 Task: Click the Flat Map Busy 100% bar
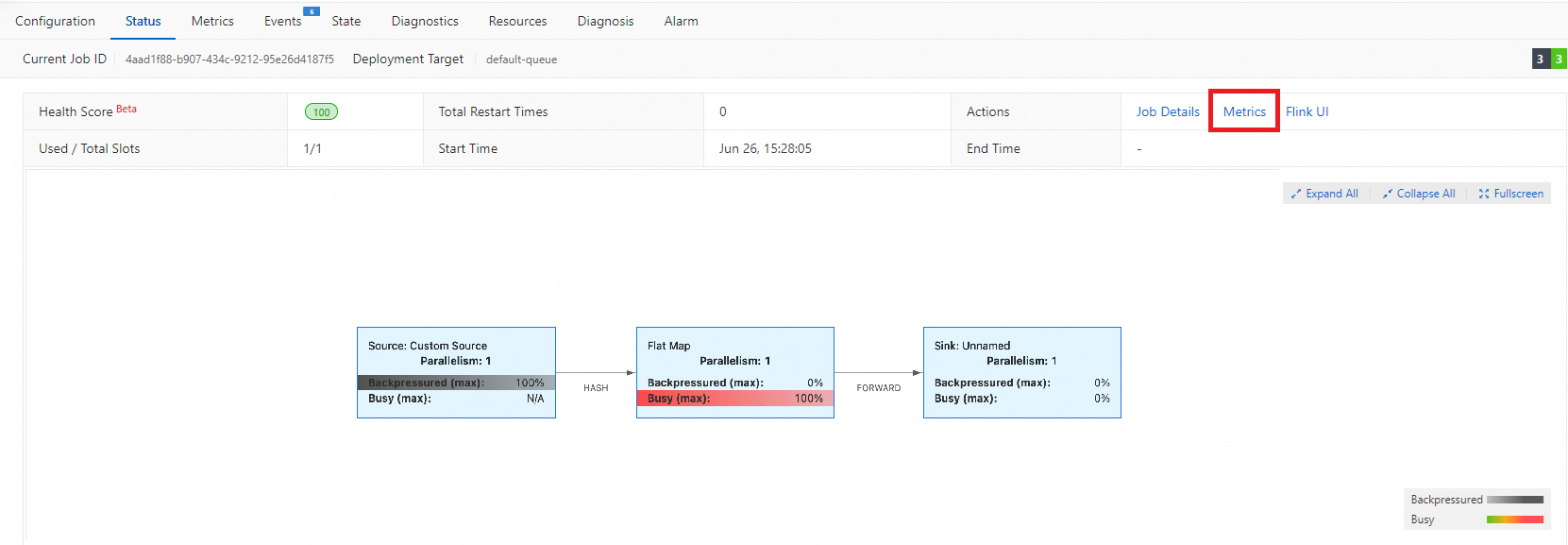[735, 399]
